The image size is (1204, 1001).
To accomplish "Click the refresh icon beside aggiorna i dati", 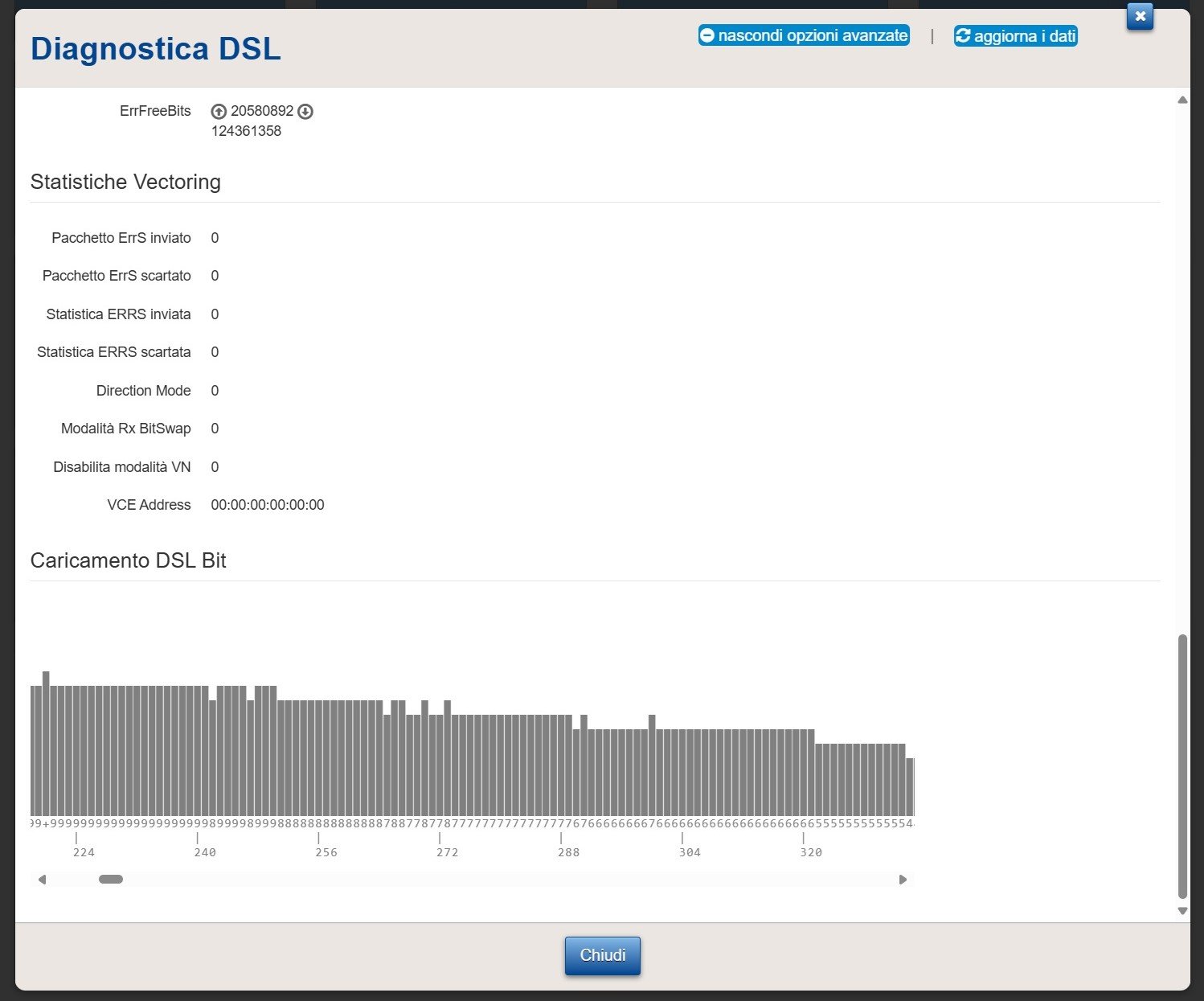I will tap(963, 35).
